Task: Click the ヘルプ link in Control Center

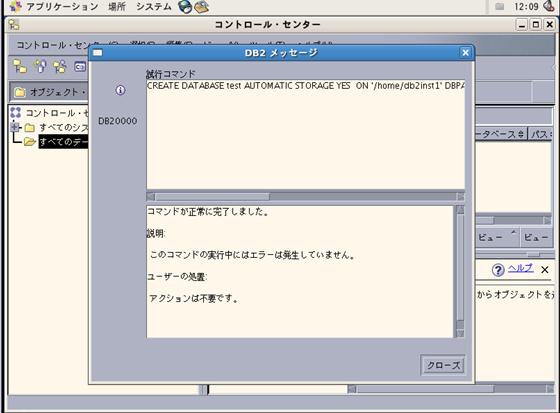Action: pos(521,268)
